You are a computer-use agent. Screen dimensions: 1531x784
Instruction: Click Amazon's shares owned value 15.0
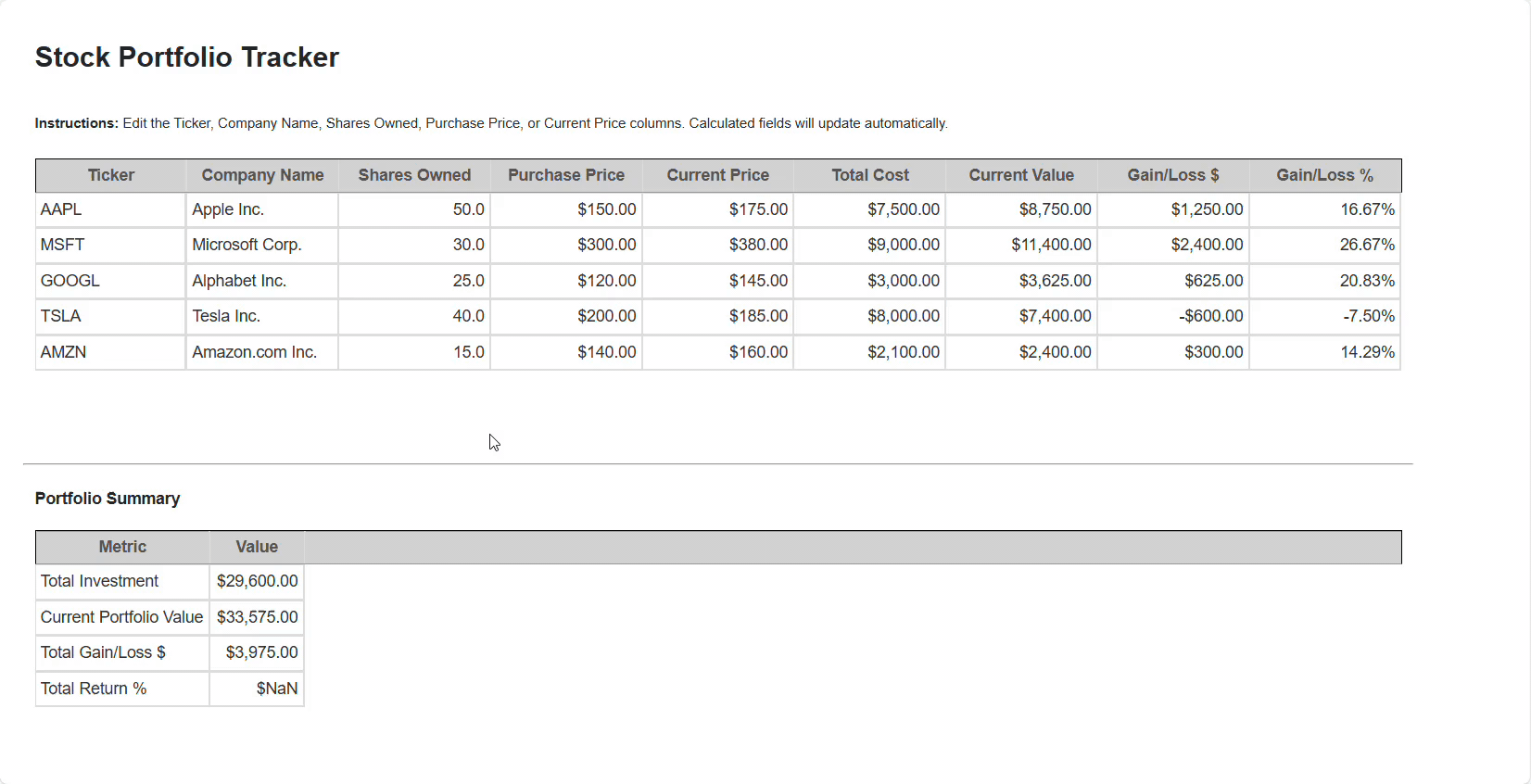(x=414, y=352)
